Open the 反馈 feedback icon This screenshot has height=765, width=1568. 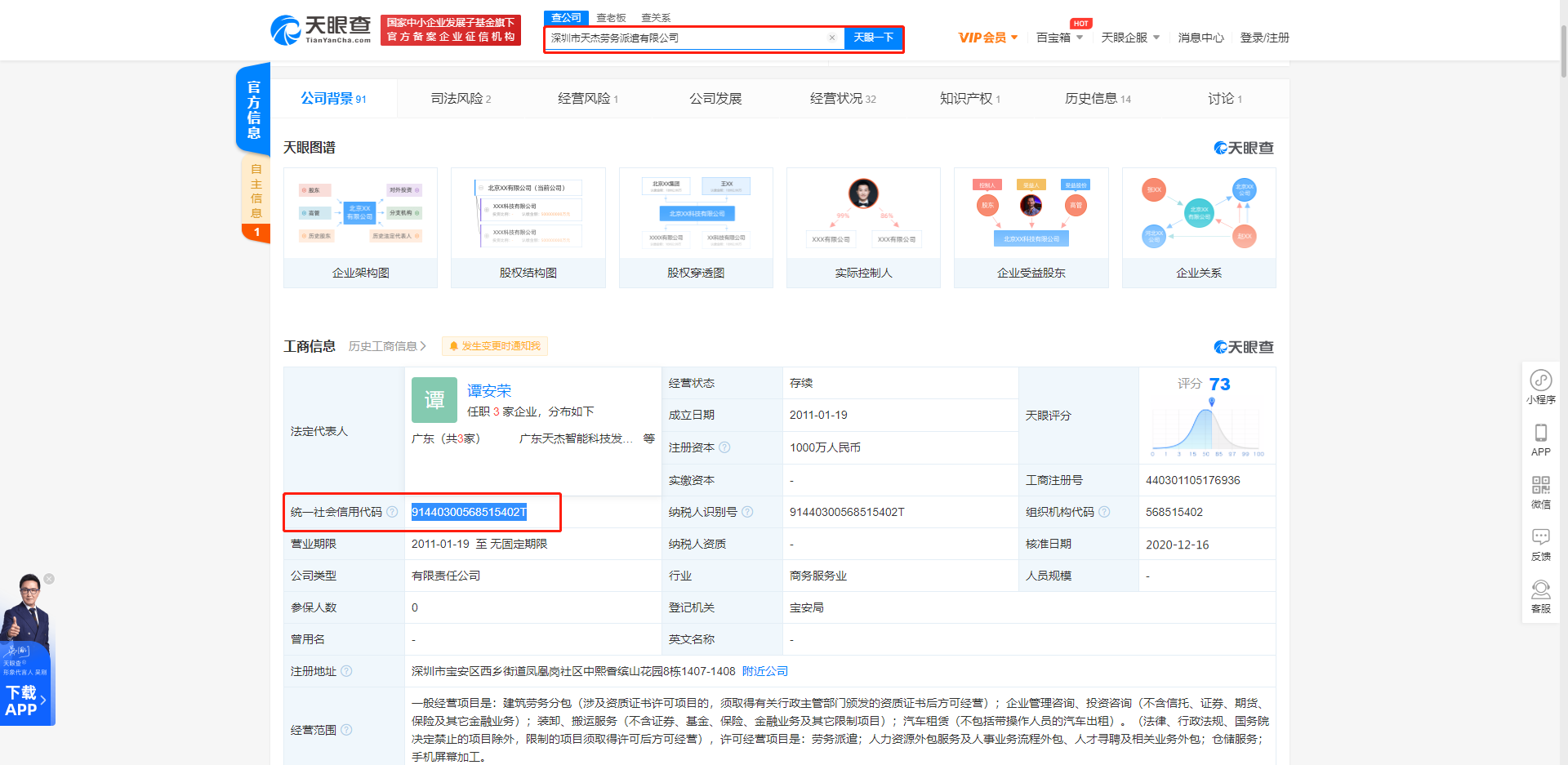(x=1541, y=545)
